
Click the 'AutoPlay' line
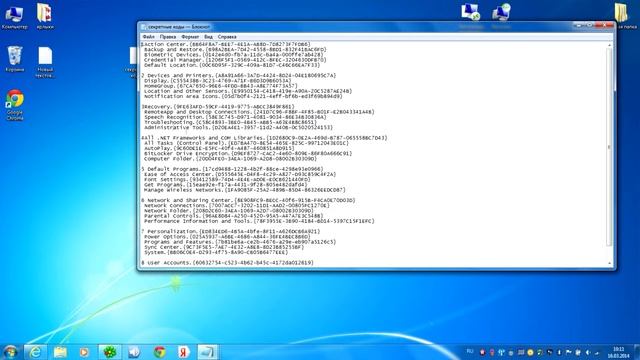(x=219, y=148)
